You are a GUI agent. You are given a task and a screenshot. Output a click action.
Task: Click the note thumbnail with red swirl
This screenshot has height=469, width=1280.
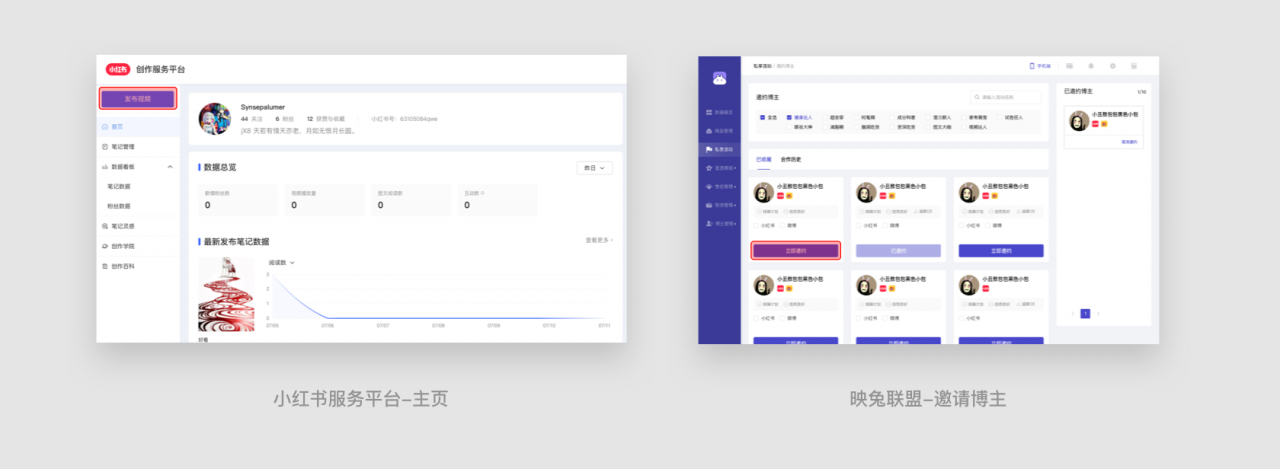click(x=226, y=294)
